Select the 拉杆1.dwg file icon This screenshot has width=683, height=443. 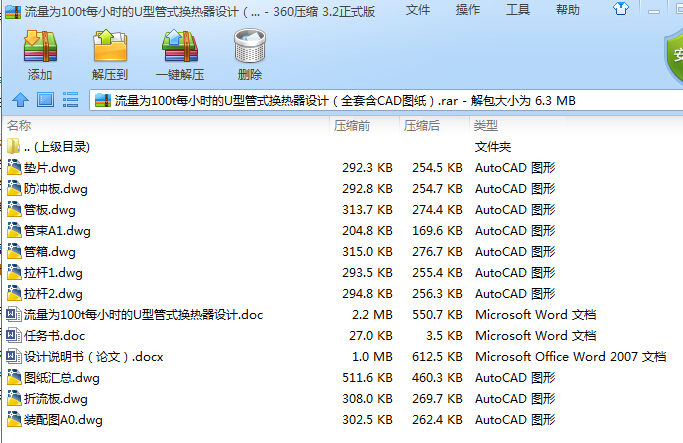14,272
